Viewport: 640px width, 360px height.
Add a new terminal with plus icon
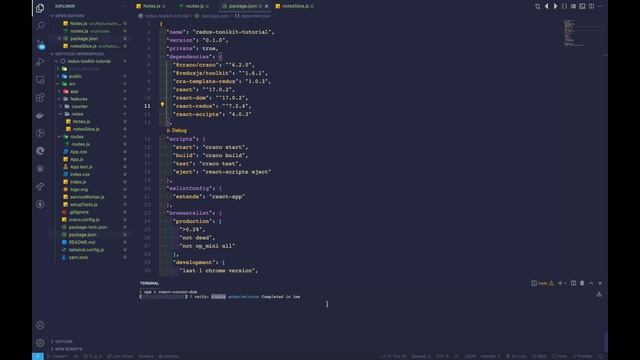pyautogui.click(x=560, y=283)
